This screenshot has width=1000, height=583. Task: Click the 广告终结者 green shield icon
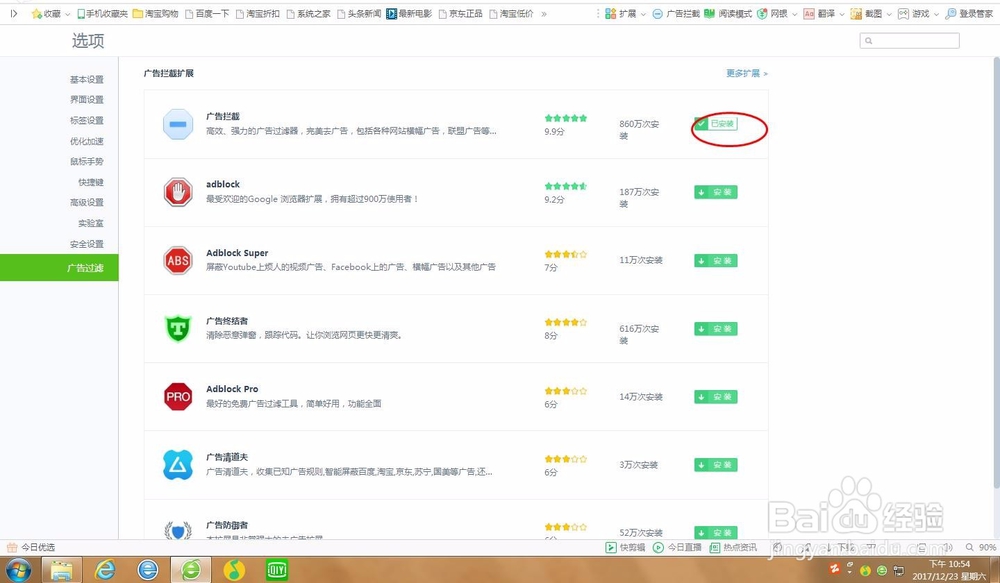tap(178, 328)
